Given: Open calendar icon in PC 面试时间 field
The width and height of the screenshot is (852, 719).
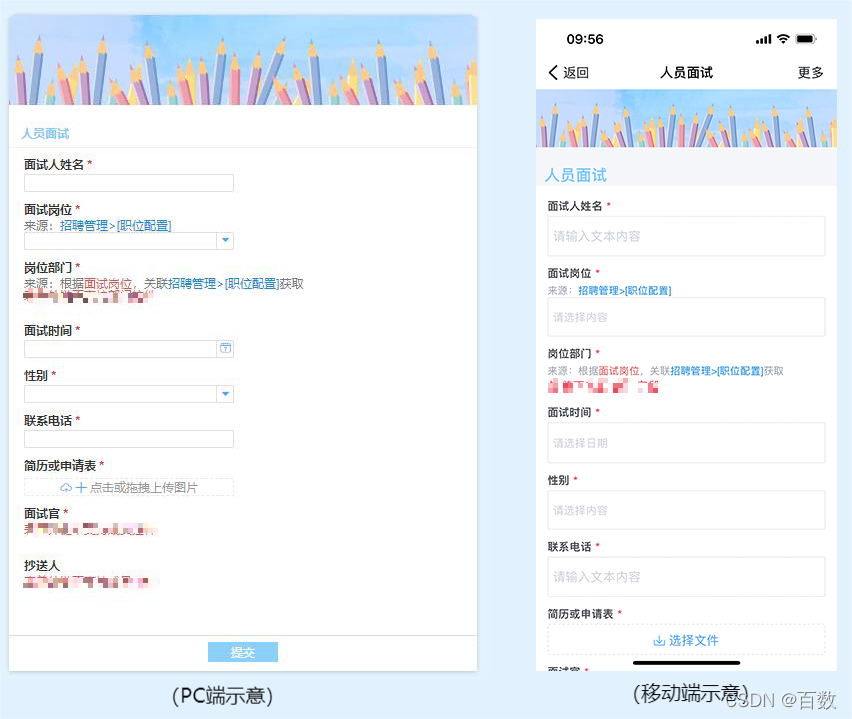Looking at the screenshot, I should pyautogui.click(x=225, y=348).
